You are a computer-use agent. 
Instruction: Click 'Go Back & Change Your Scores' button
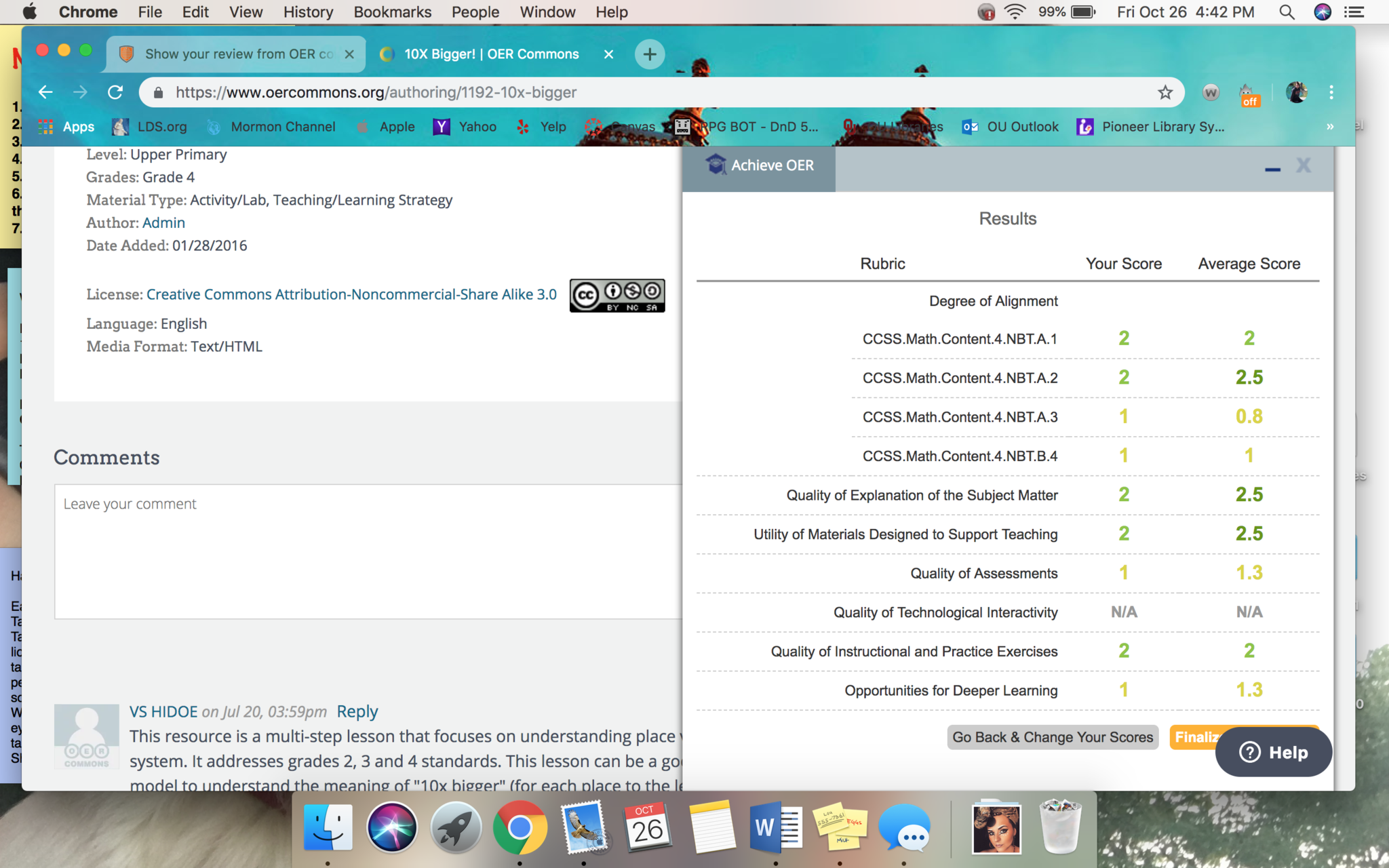pyautogui.click(x=1052, y=737)
